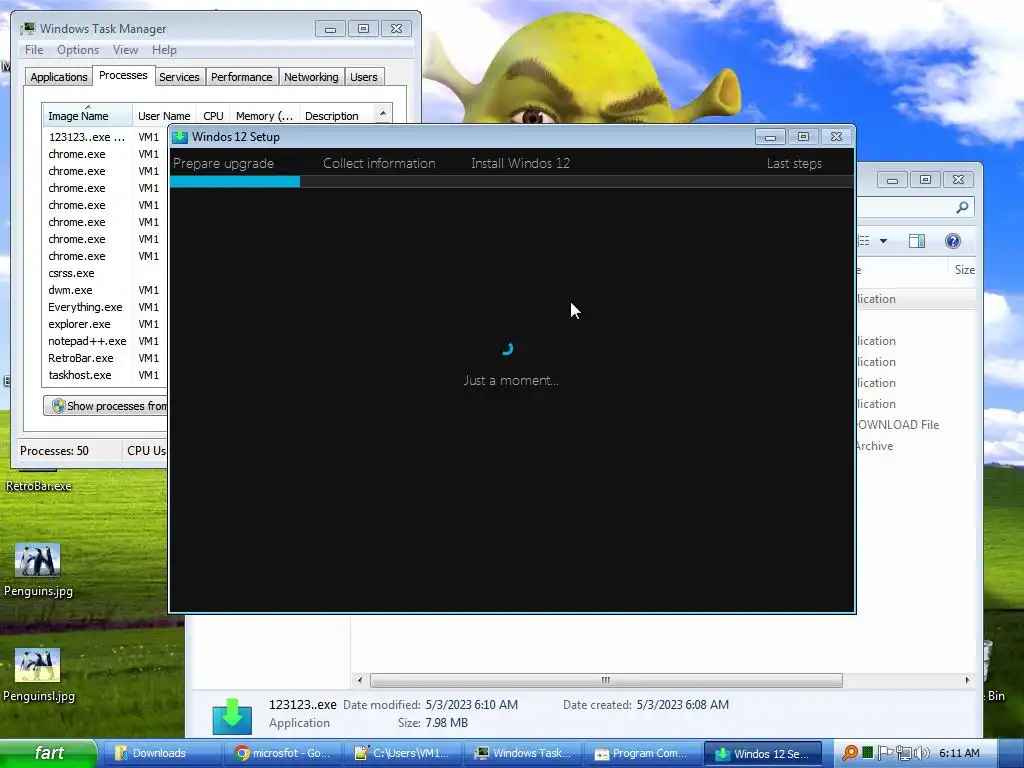Click the 123123..exe file icon in details pane
Image resolution: width=1024 pixels, height=768 pixels.
tap(232, 716)
